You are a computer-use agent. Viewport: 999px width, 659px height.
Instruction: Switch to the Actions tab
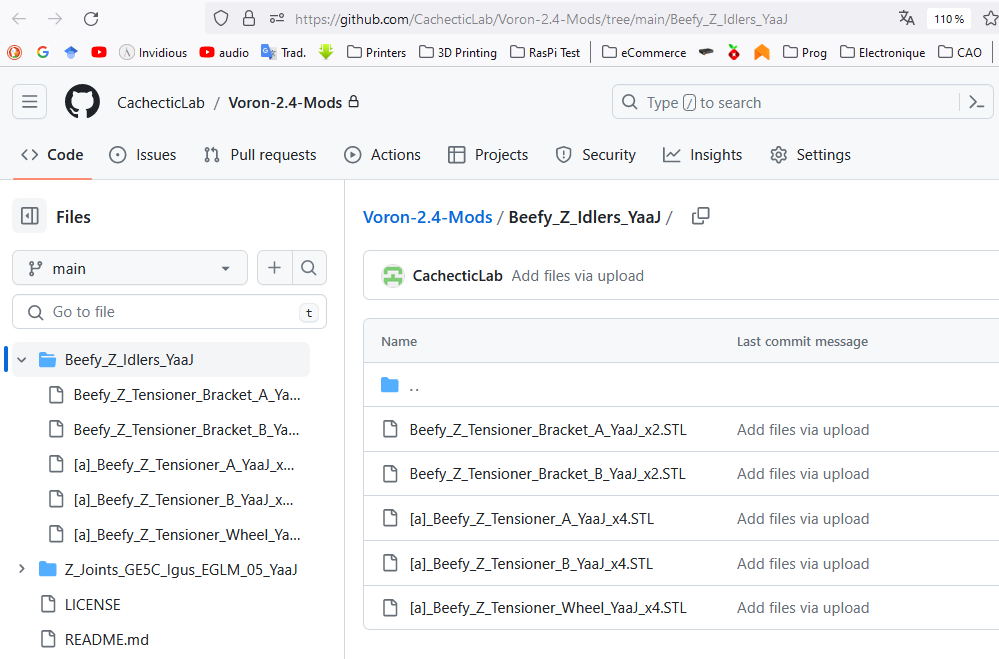382,155
